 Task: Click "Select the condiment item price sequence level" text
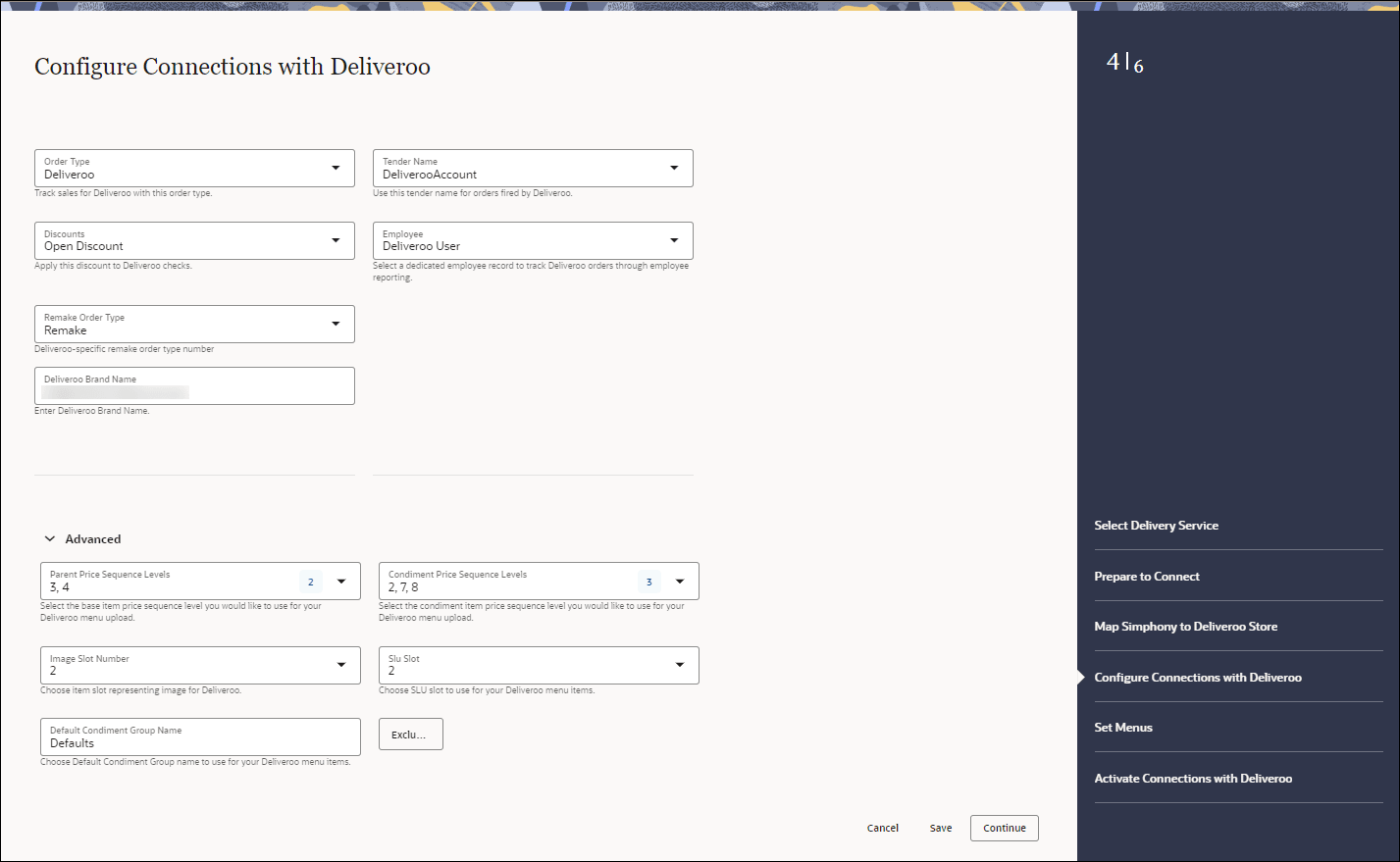pyautogui.click(x=532, y=612)
